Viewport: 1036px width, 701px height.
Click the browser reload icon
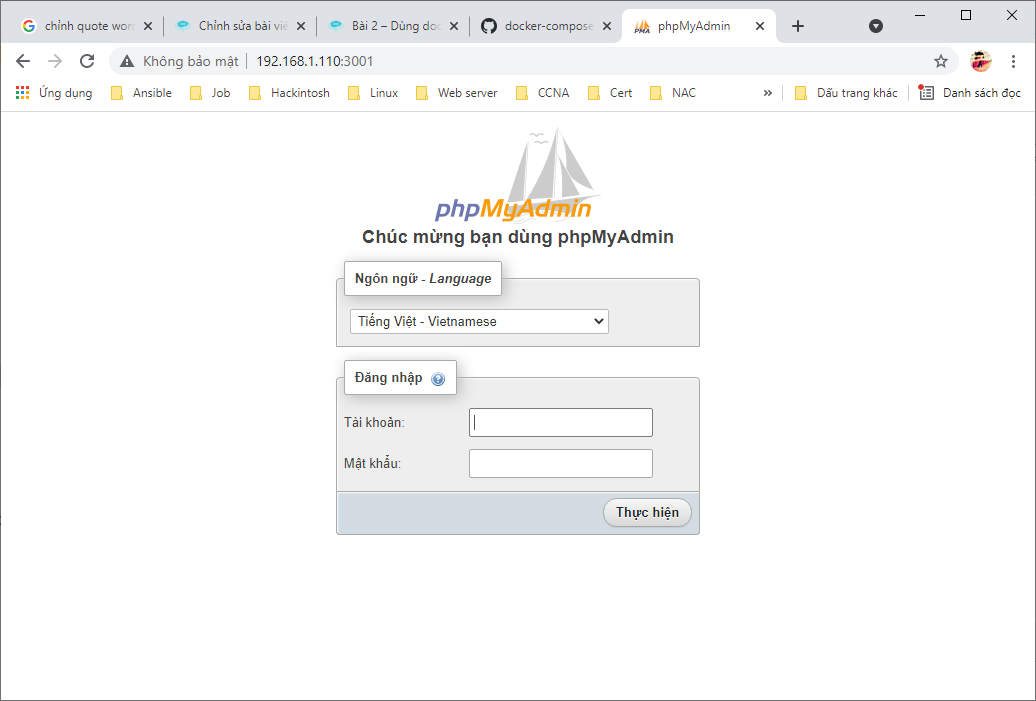pos(87,61)
